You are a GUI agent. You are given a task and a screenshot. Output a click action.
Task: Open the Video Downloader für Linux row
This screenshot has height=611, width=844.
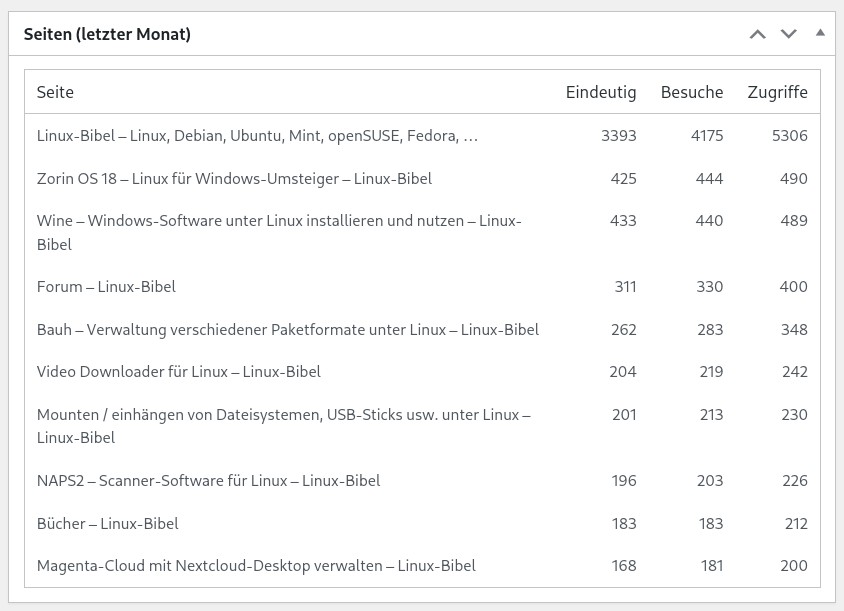[x=178, y=371]
